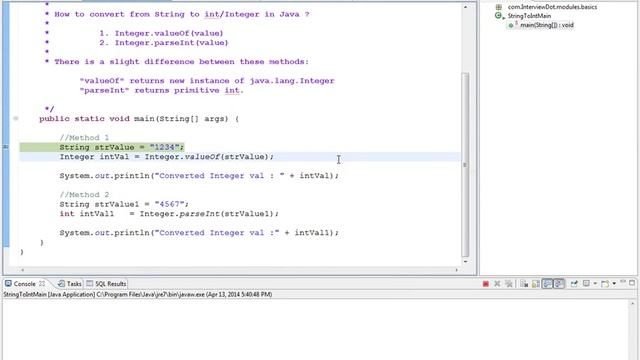Maximize the Console view panel

[x=632, y=282]
